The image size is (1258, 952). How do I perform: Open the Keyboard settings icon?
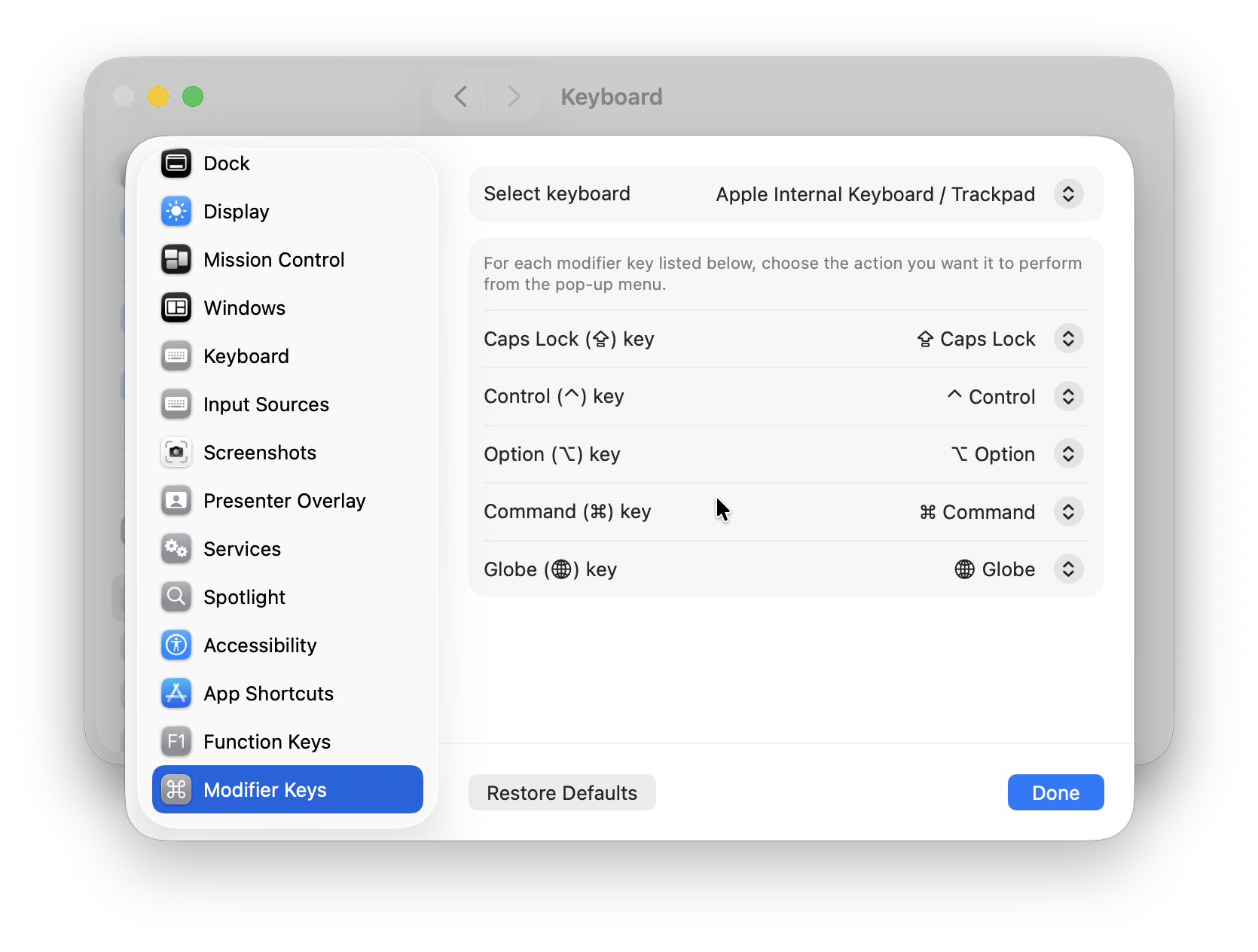(x=176, y=355)
